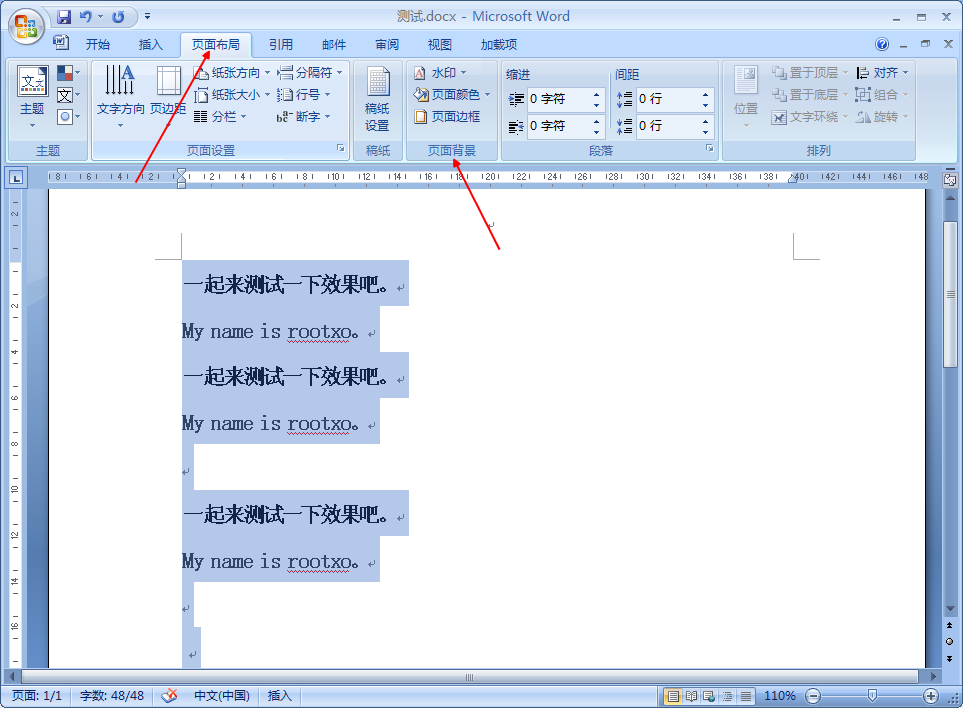Select the 文字方向 (Text Direction) tool
Screen dimensions: 963x708
coord(120,88)
